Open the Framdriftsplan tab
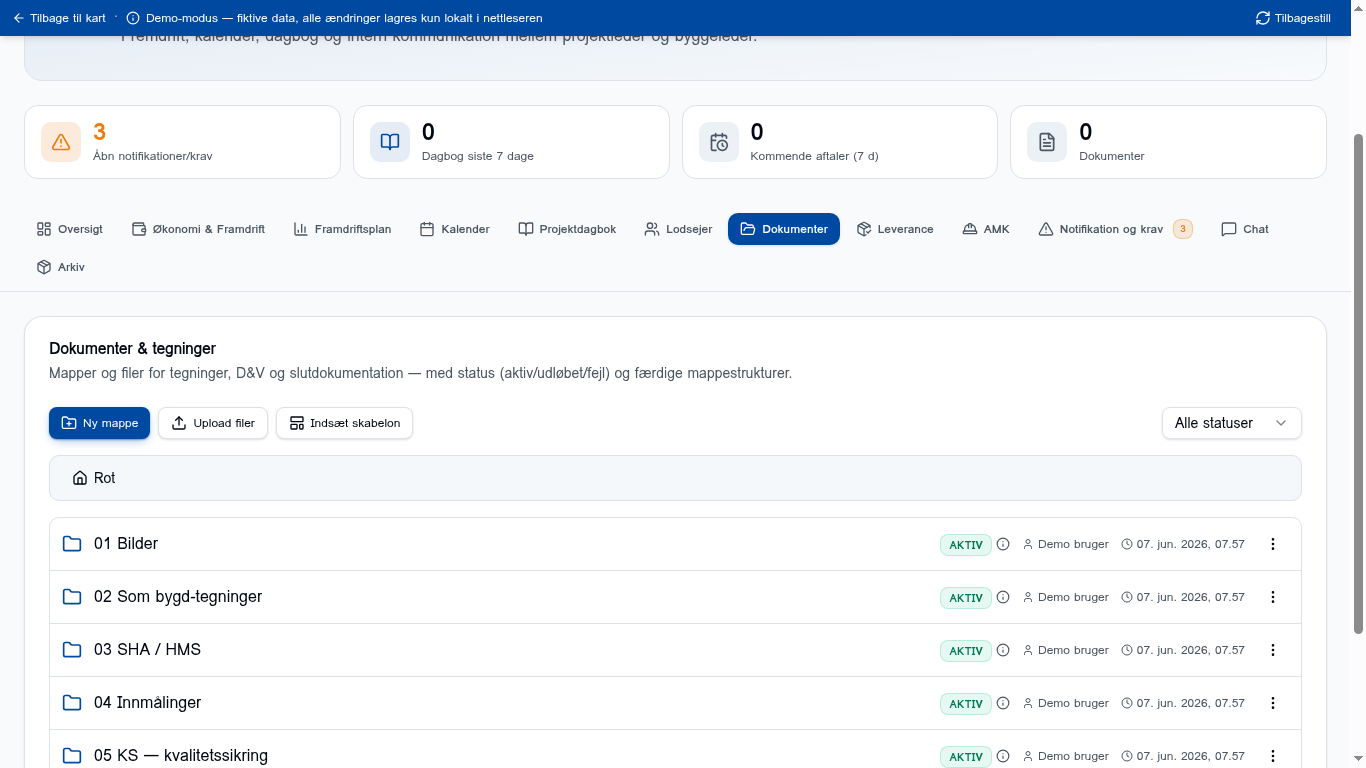This screenshot has height=768, width=1366. [342, 229]
